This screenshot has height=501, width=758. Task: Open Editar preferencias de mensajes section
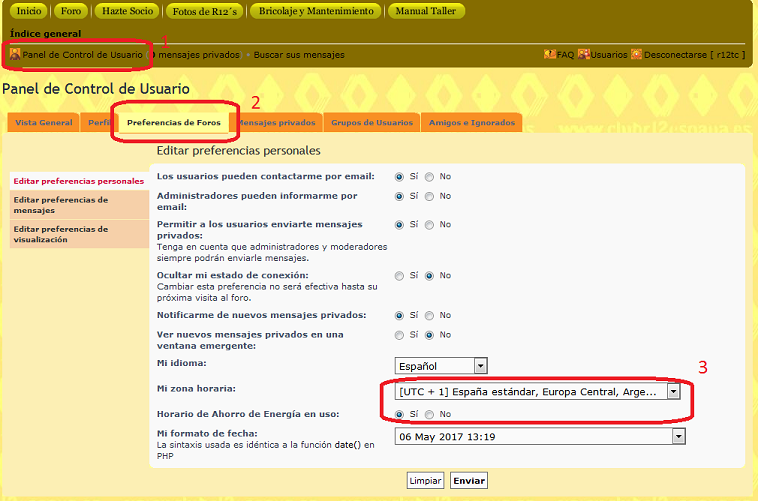(x=60, y=205)
